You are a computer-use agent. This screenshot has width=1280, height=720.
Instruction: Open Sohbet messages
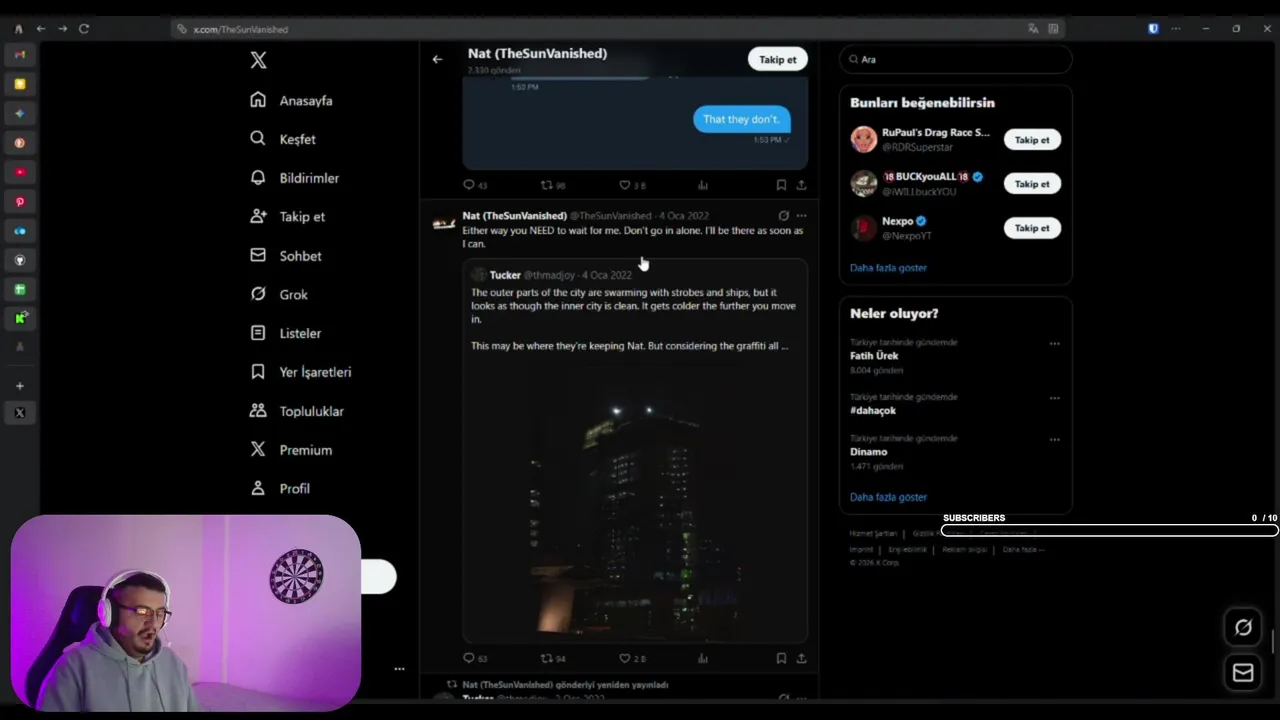coord(285,256)
